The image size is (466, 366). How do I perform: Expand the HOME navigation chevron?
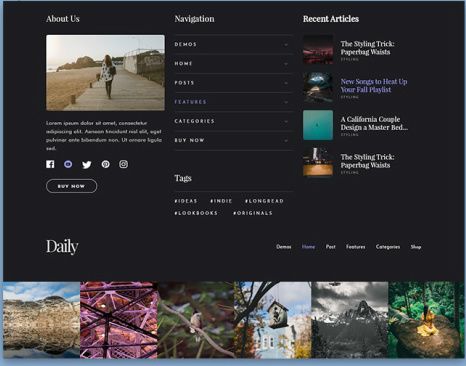pyautogui.click(x=286, y=64)
